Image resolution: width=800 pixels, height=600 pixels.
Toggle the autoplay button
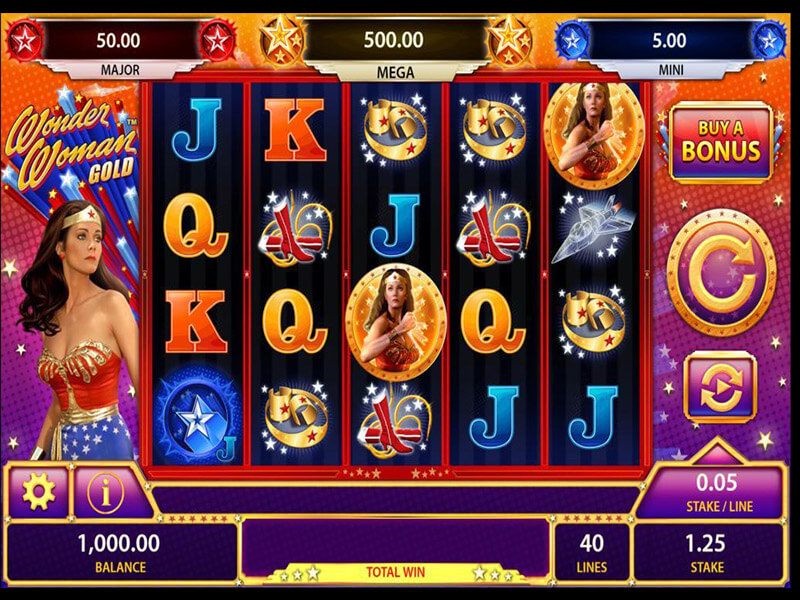(x=719, y=387)
